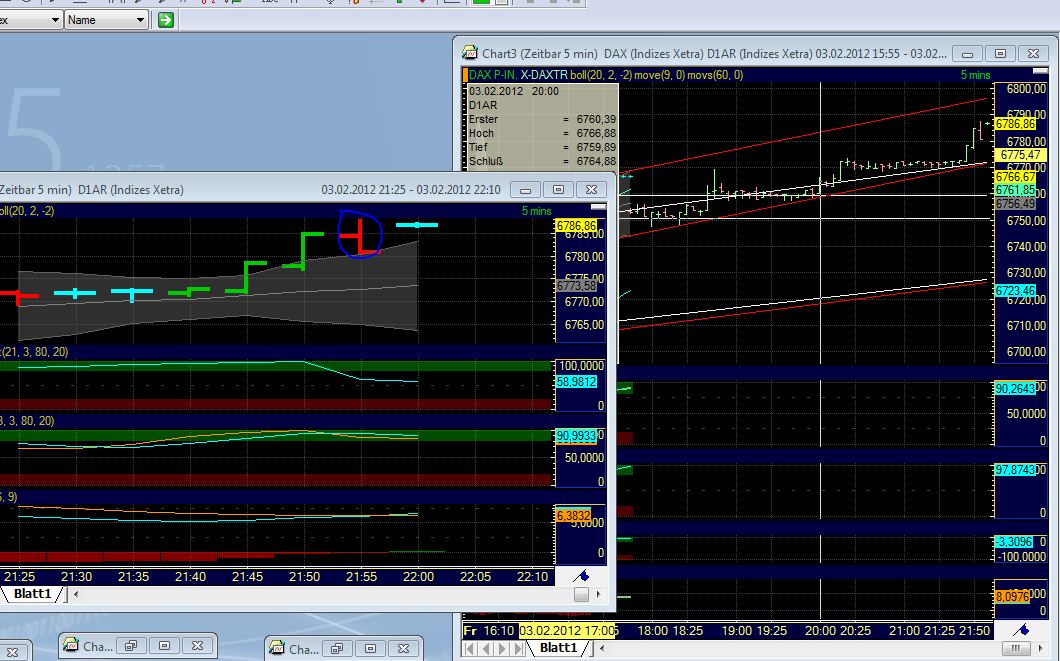Click the single left arrow in Chart3 navigation bar

pos(487,648)
